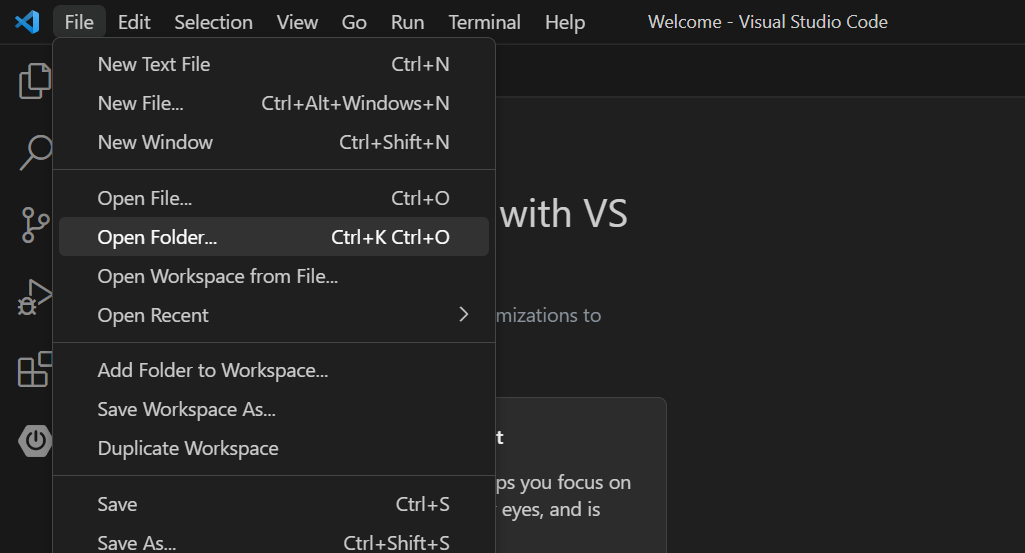1025x553 pixels.
Task: Choose Save Workspace As... entry
Action: (274, 409)
